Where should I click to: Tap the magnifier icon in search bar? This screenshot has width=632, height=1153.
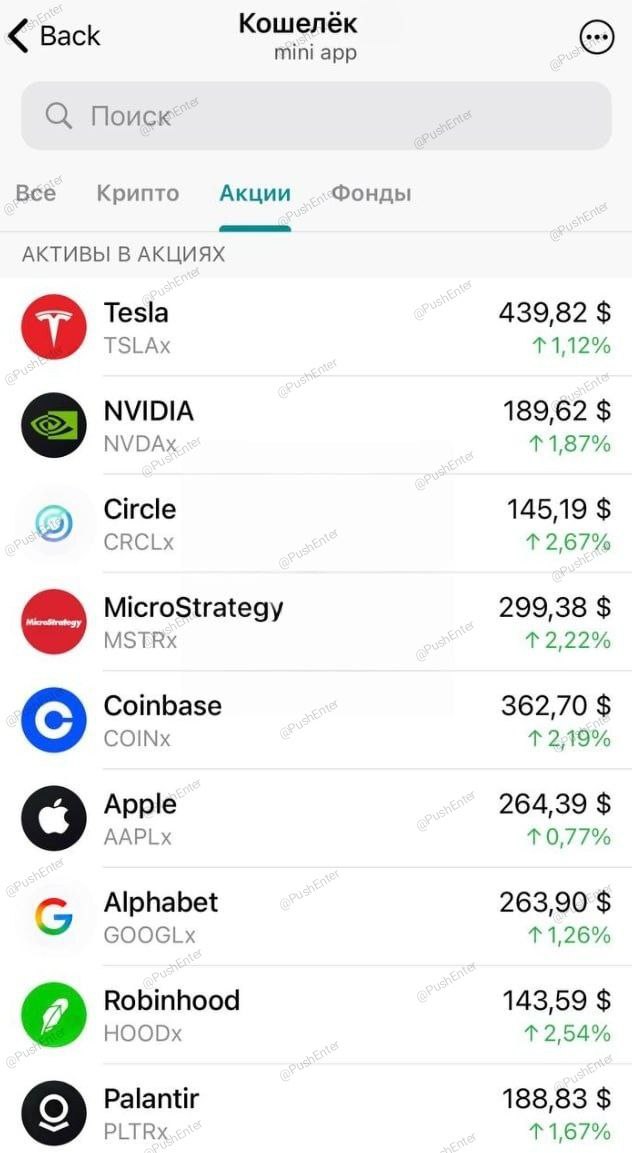pyautogui.click(x=59, y=116)
